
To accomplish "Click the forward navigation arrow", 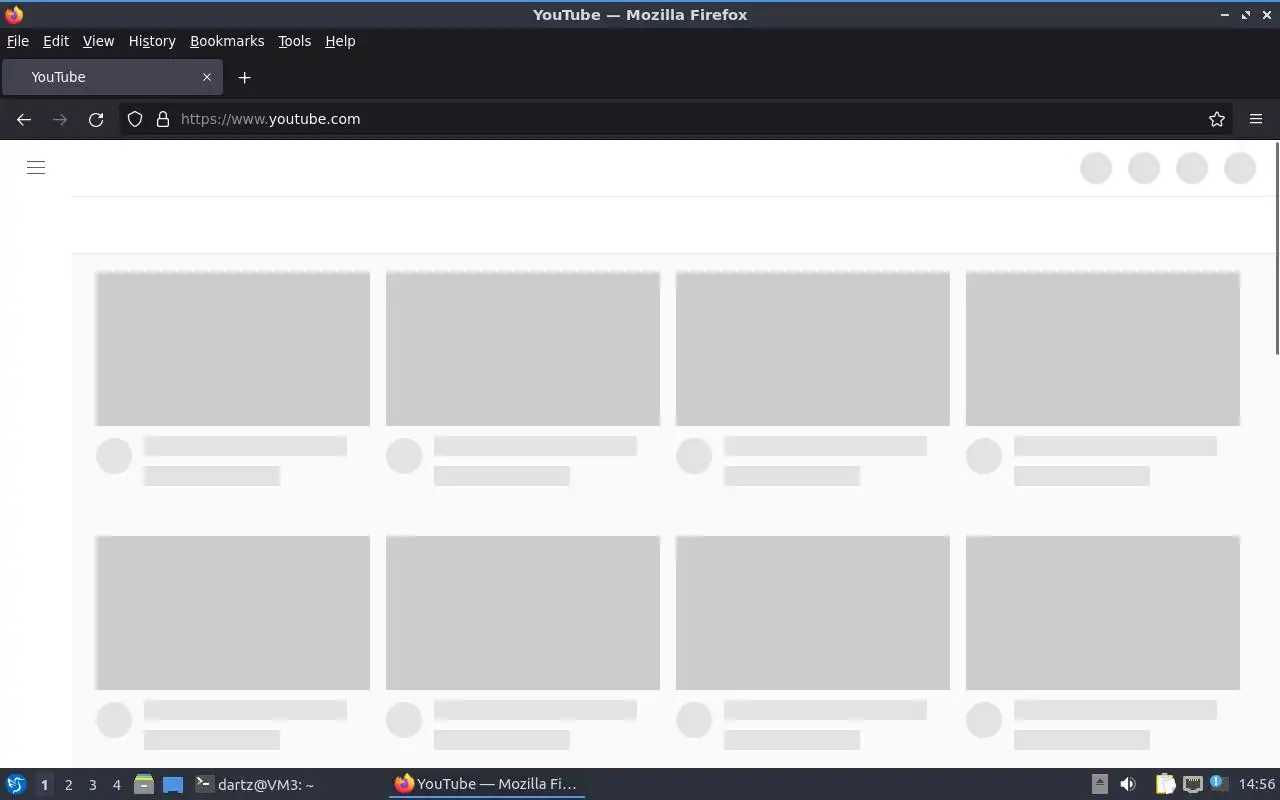I will (x=60, y=119).
